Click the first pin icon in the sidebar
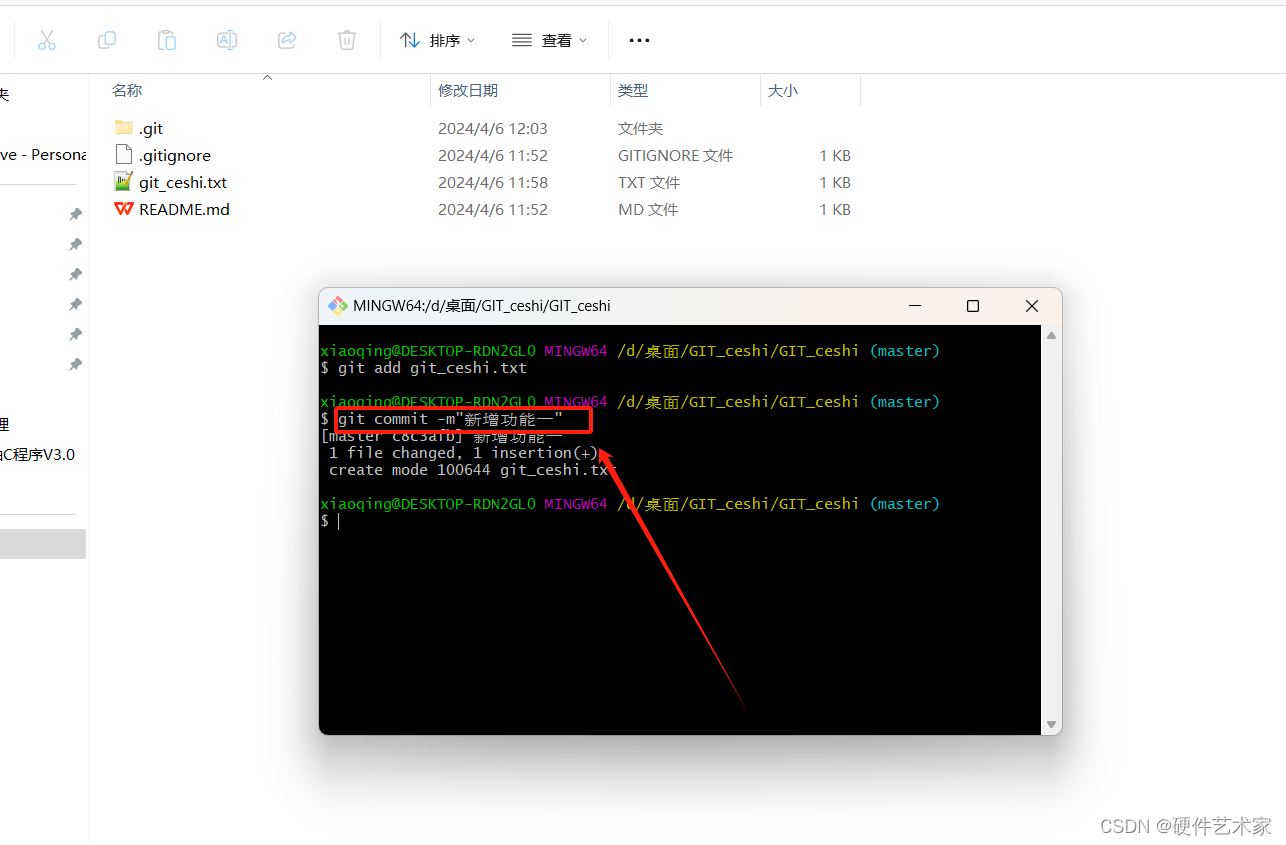This screenshot has height=845, width=1286. (75, 214)
